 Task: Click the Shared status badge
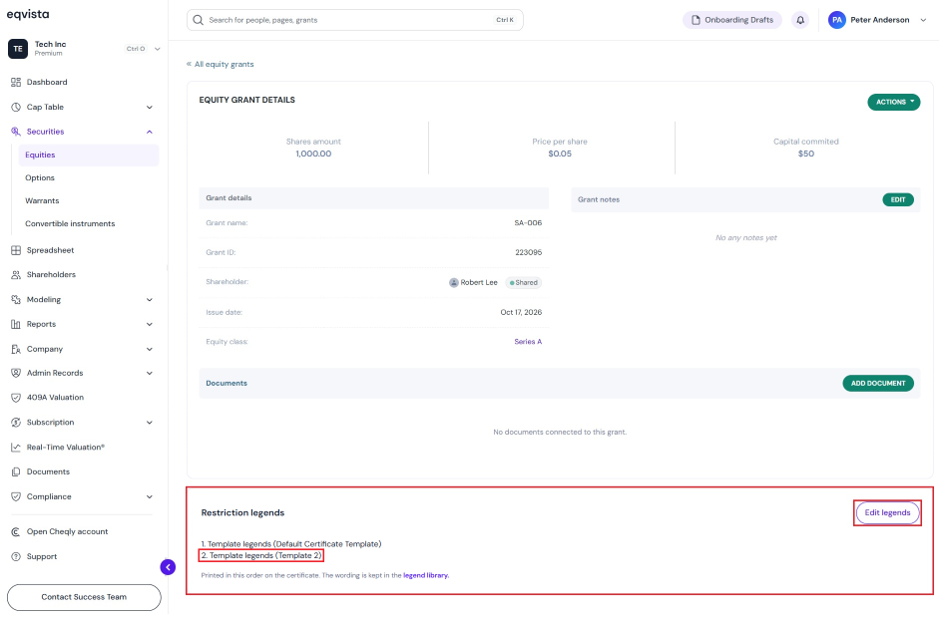tap(523, 284)
